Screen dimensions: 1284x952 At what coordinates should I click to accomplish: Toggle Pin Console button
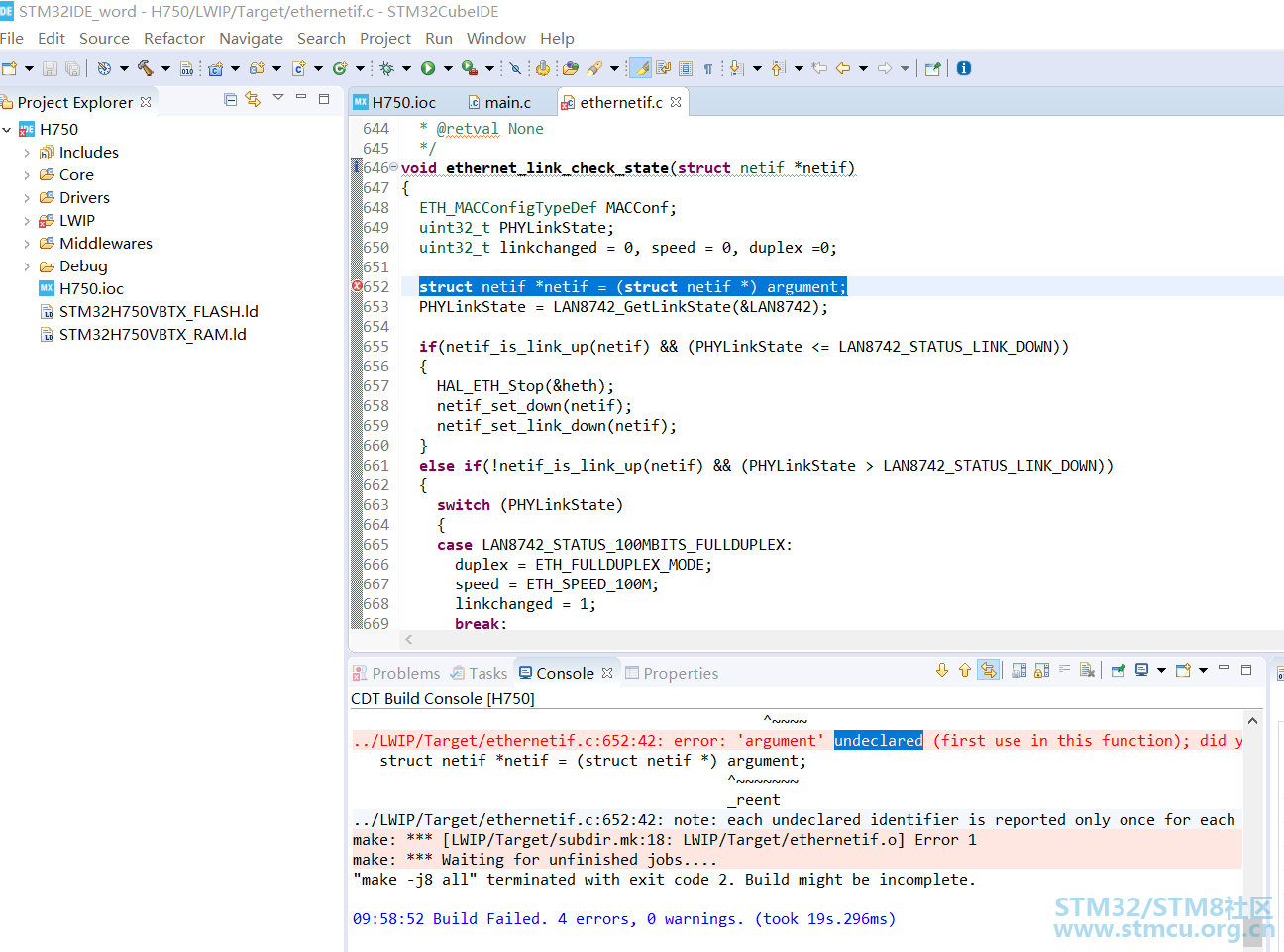1118,671
